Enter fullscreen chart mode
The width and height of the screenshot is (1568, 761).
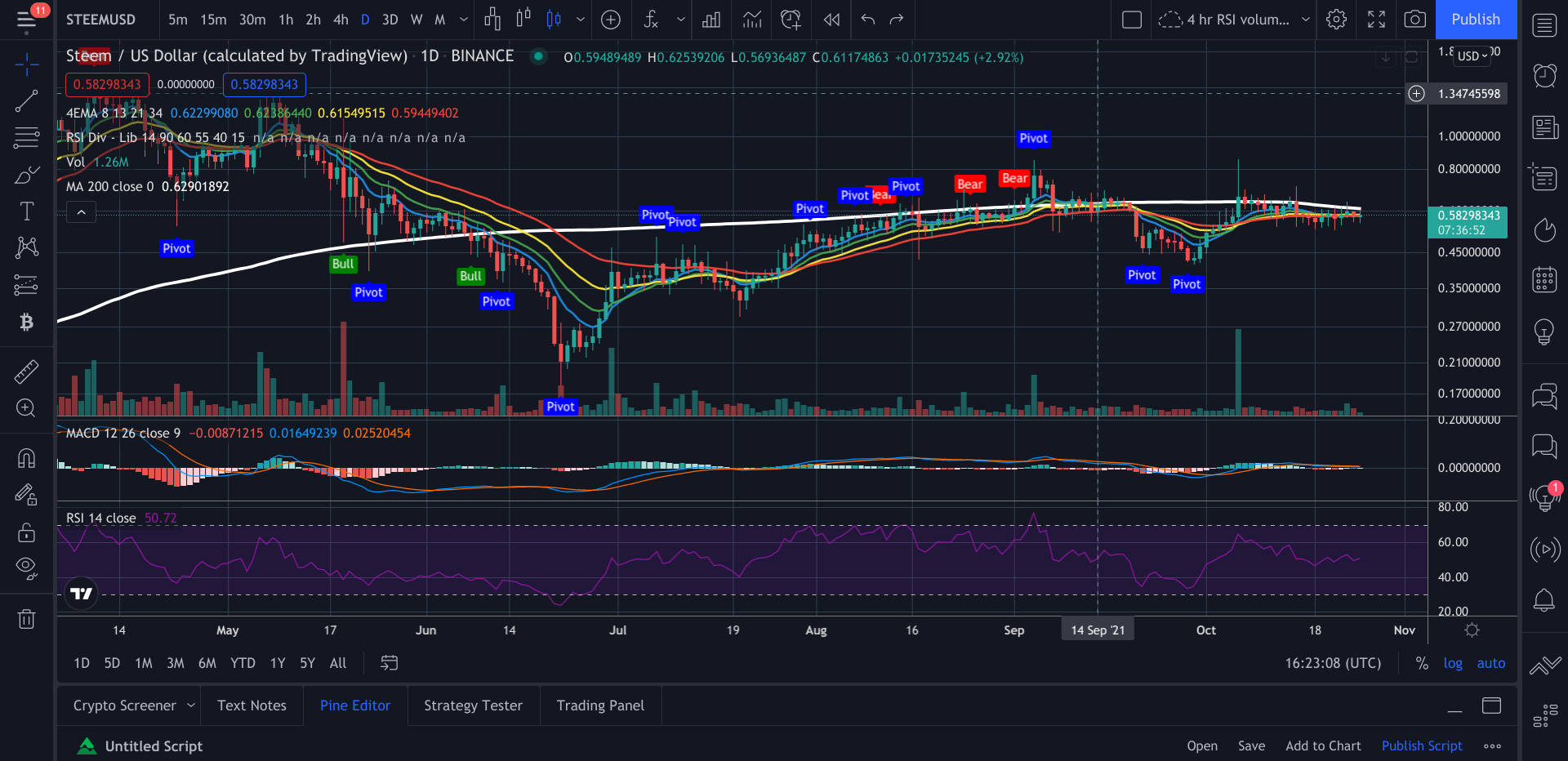point(1376,20)
